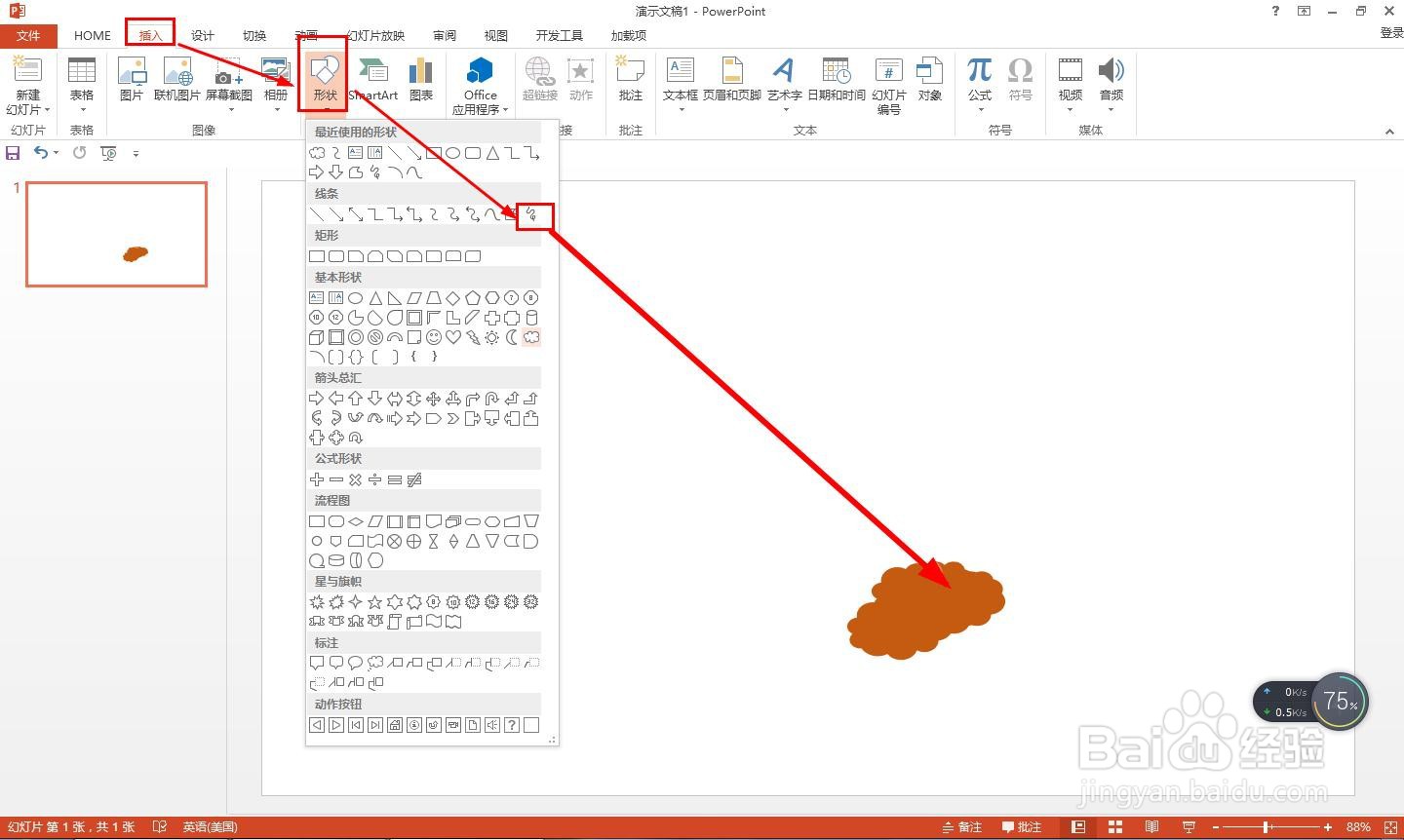1404x840 pixels.
Task: Pick the heart shape in 基本形状
Action: 453,337
